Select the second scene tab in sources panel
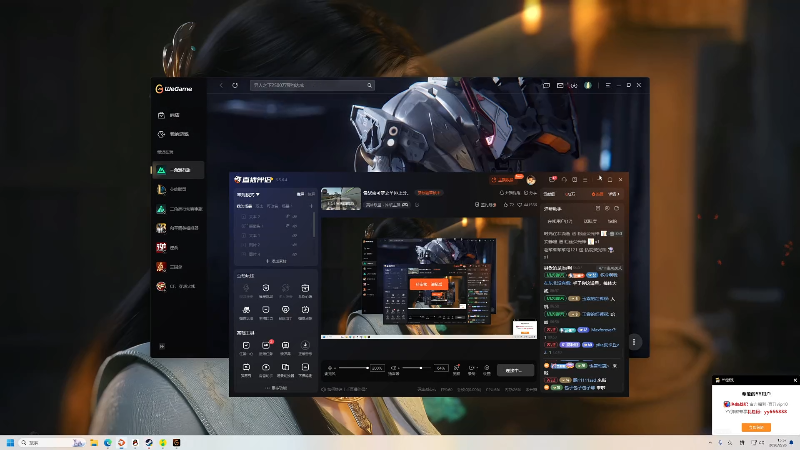 click(259, 206)
